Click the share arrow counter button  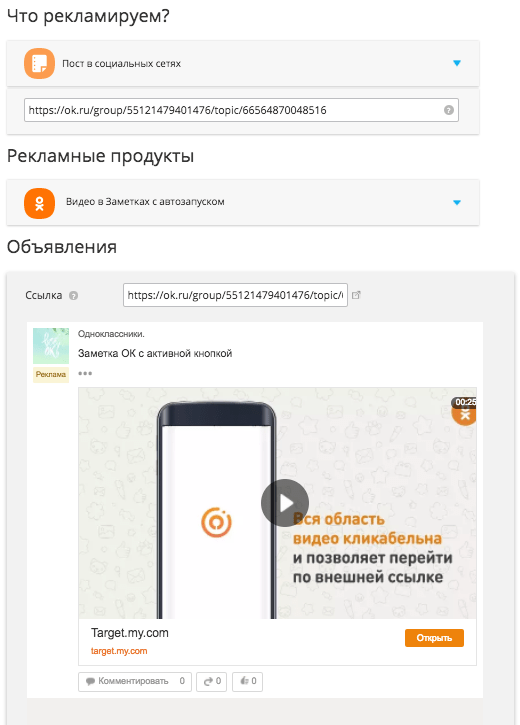click(212, 682)
